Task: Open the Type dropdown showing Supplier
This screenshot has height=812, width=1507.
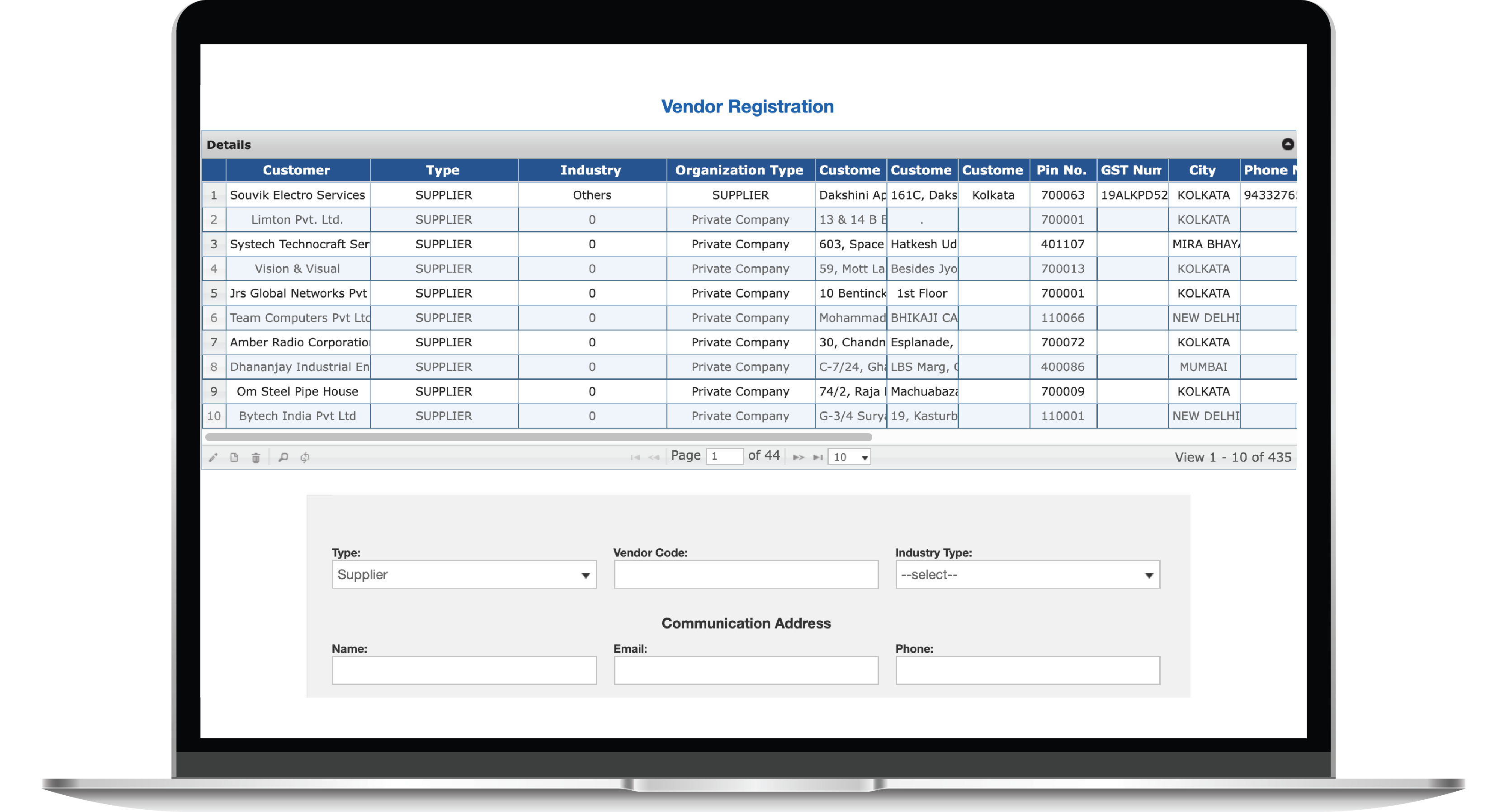Action: coord(464,575)
